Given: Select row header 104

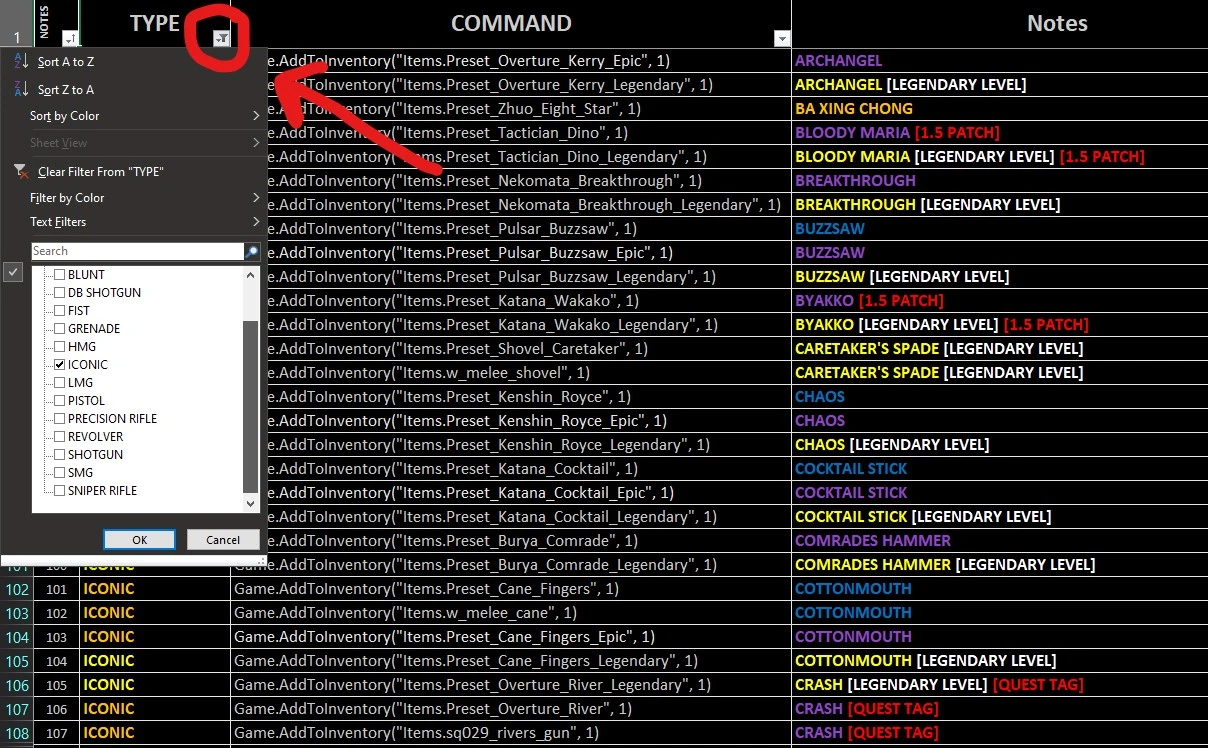Looking at the screenshot, I should click(x=17, y=637).
